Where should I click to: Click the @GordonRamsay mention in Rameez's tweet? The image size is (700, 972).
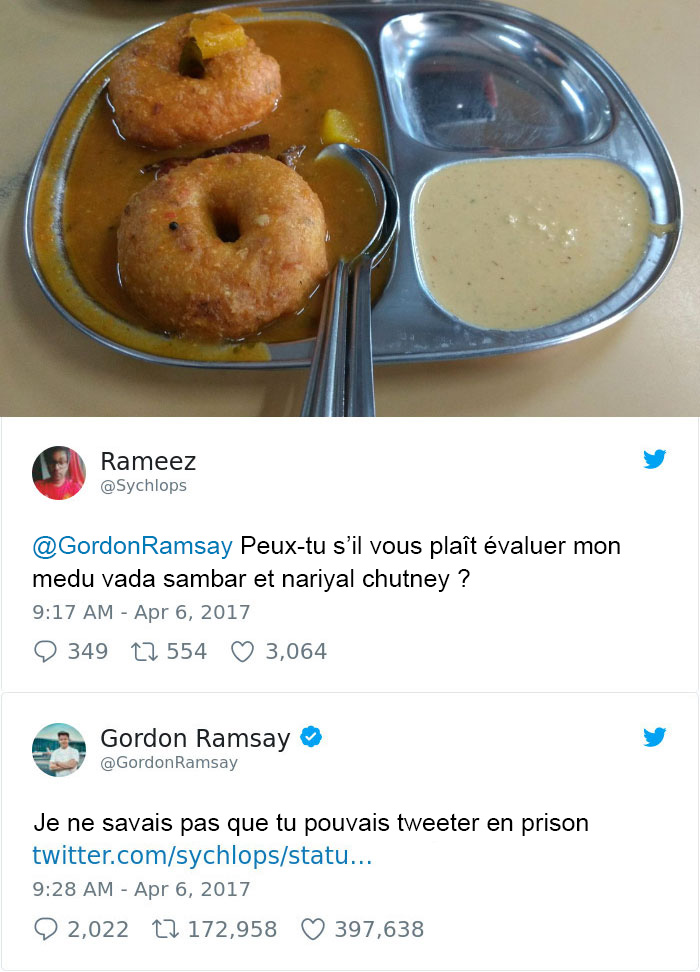point(132,546)
